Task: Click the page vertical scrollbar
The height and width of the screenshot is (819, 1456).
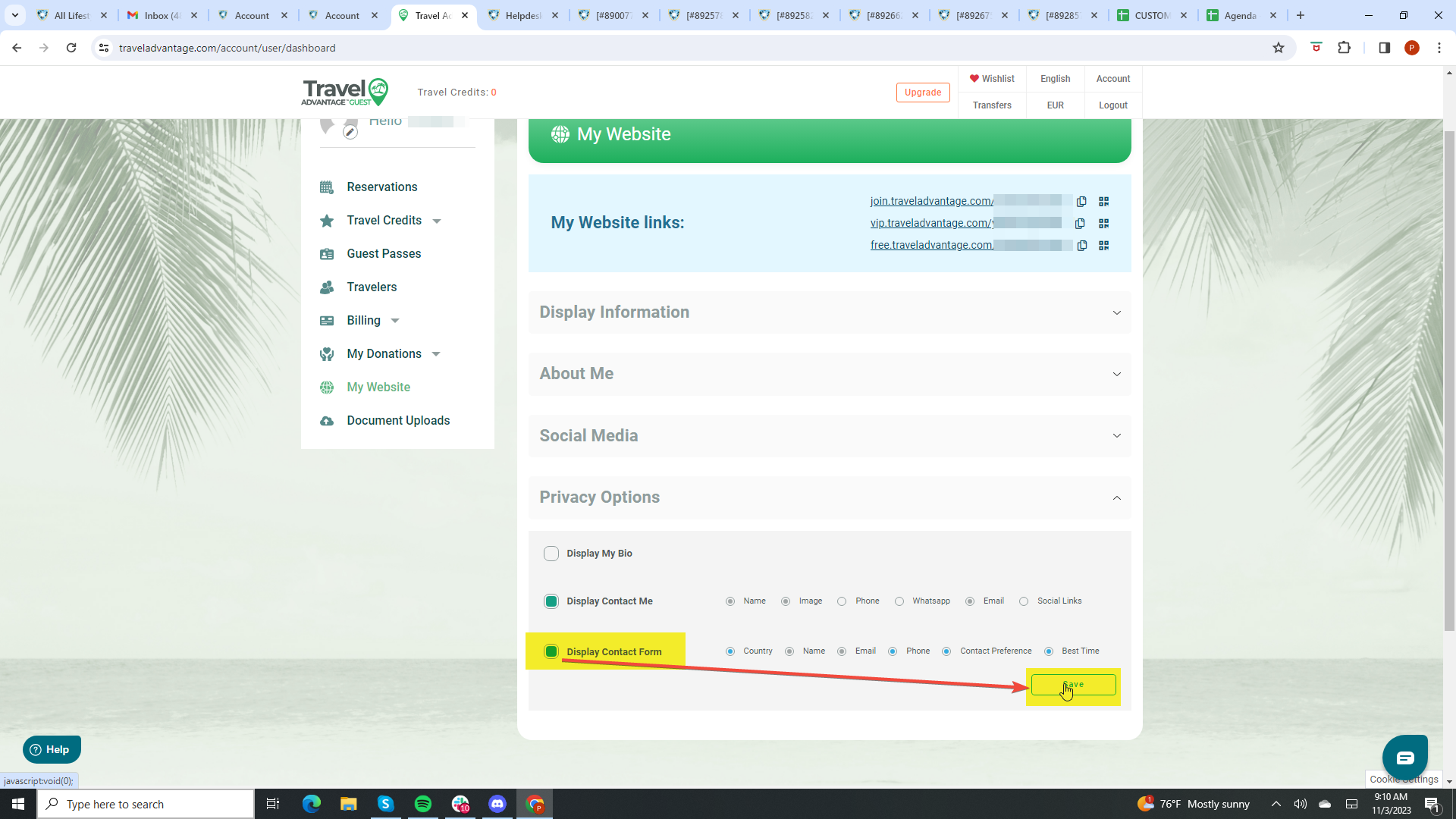Action: (x=1449, y=379)
